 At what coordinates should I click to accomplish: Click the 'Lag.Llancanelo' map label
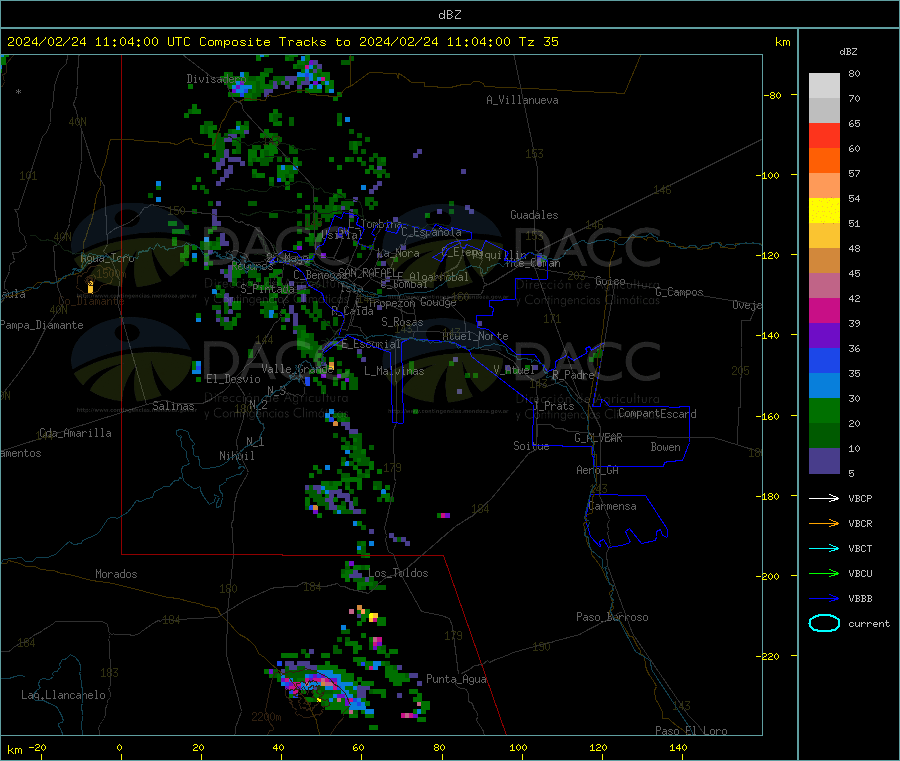pos(64,695)
